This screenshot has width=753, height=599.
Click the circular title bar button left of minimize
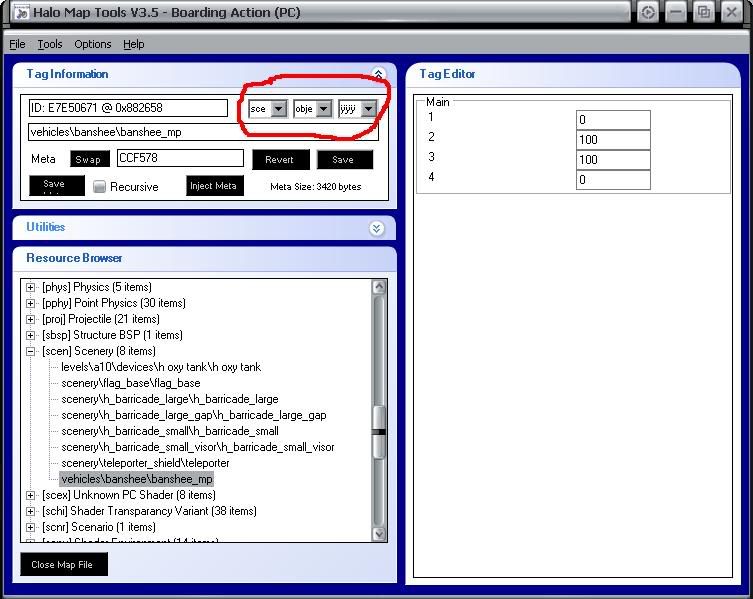648,12
